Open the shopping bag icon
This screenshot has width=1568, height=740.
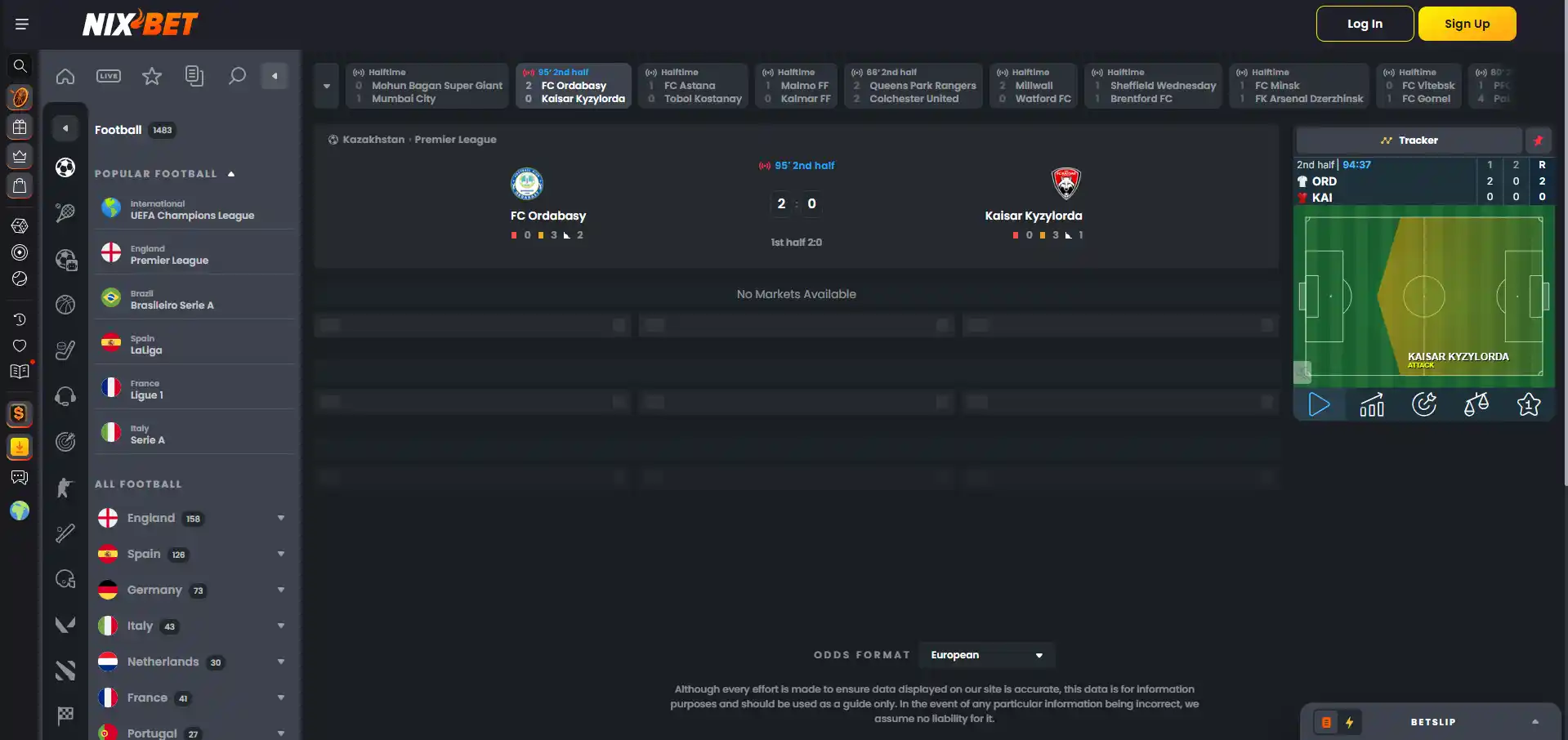coord(20,185)
